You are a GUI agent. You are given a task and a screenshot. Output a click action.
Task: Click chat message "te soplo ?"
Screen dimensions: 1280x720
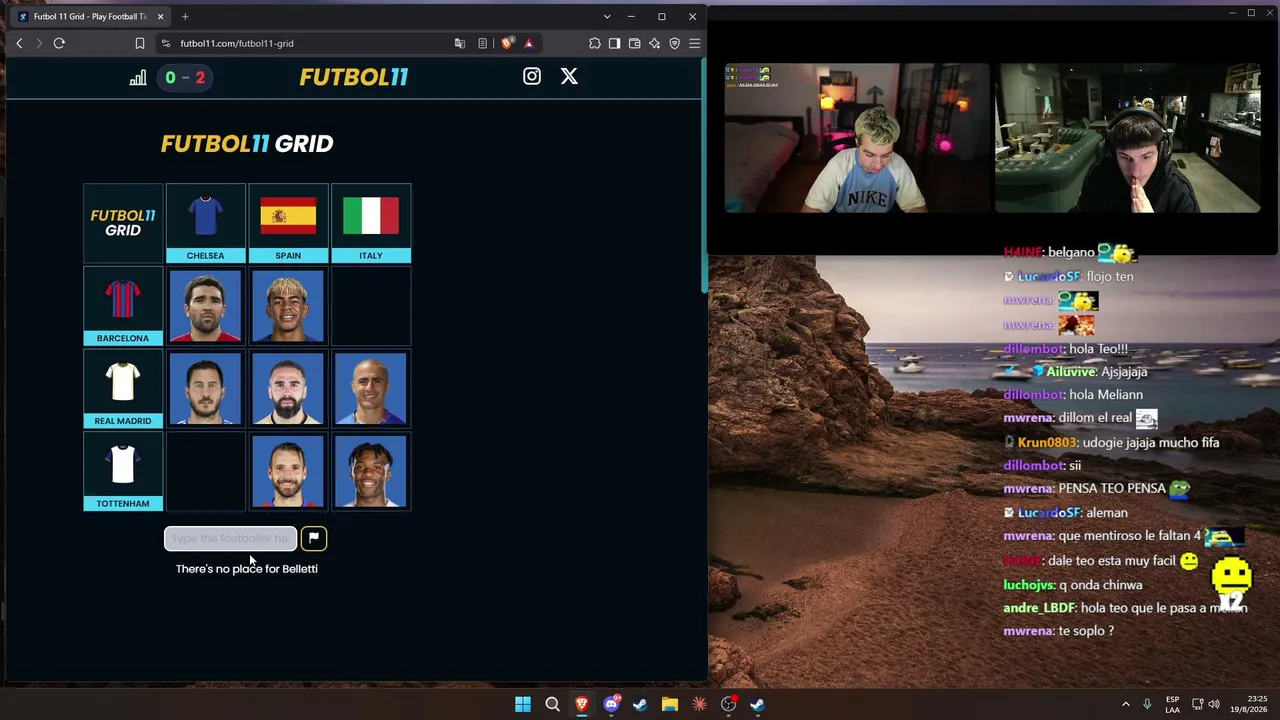pyautogui.click(x=1085, y=631)
